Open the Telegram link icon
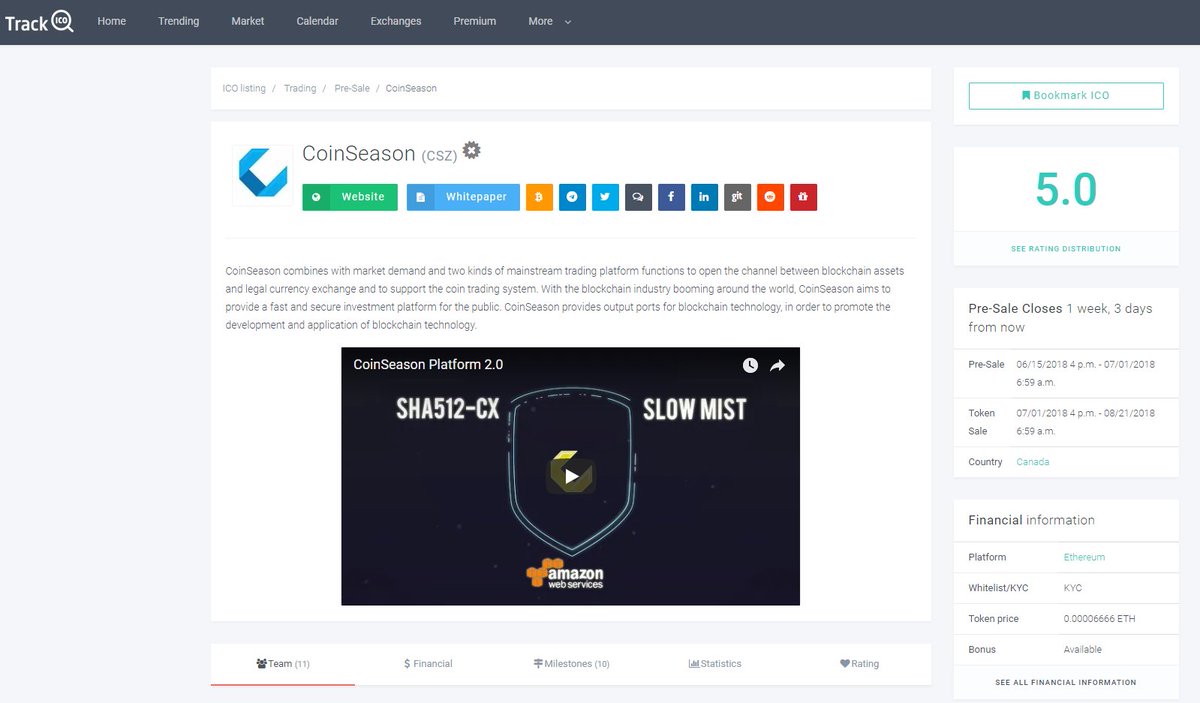 [572, 197]
